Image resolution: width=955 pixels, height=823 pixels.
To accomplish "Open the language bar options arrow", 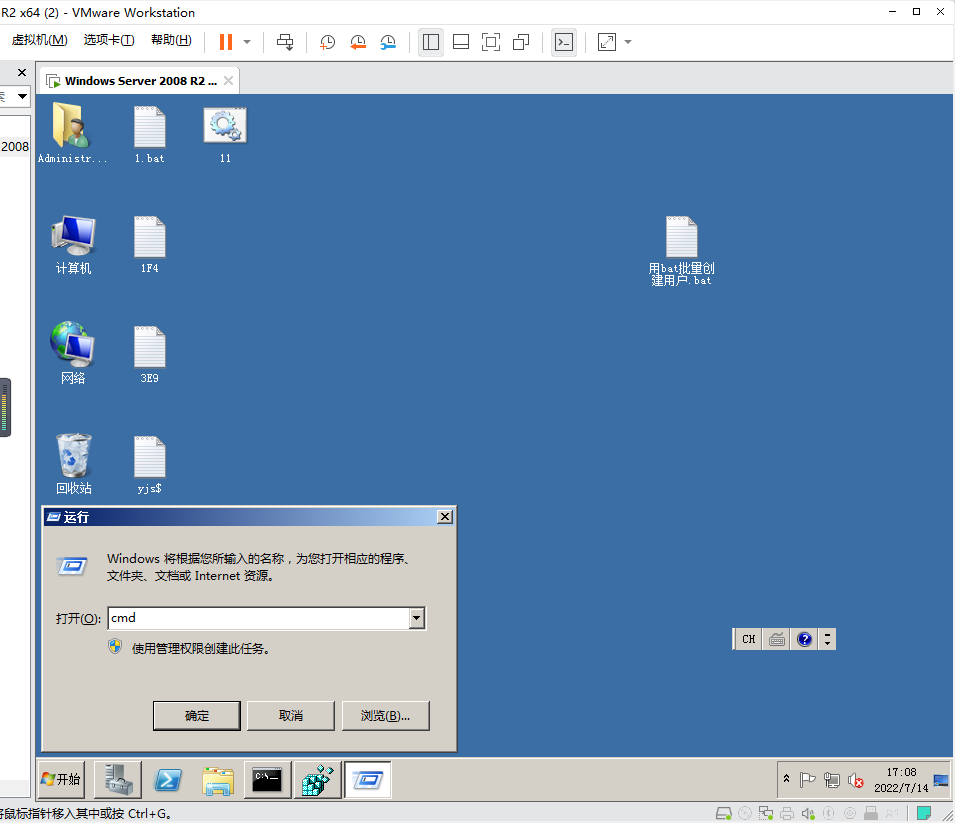I will click(827, 639).
